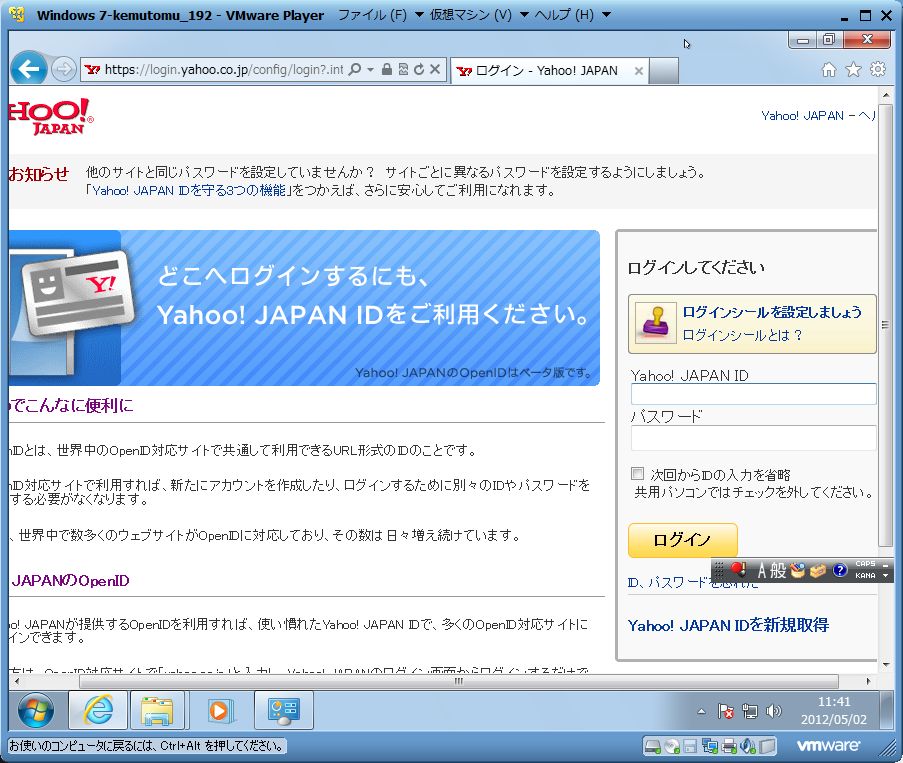Click the IE address bar URL
903x763 pixels.
coord(223,70)
